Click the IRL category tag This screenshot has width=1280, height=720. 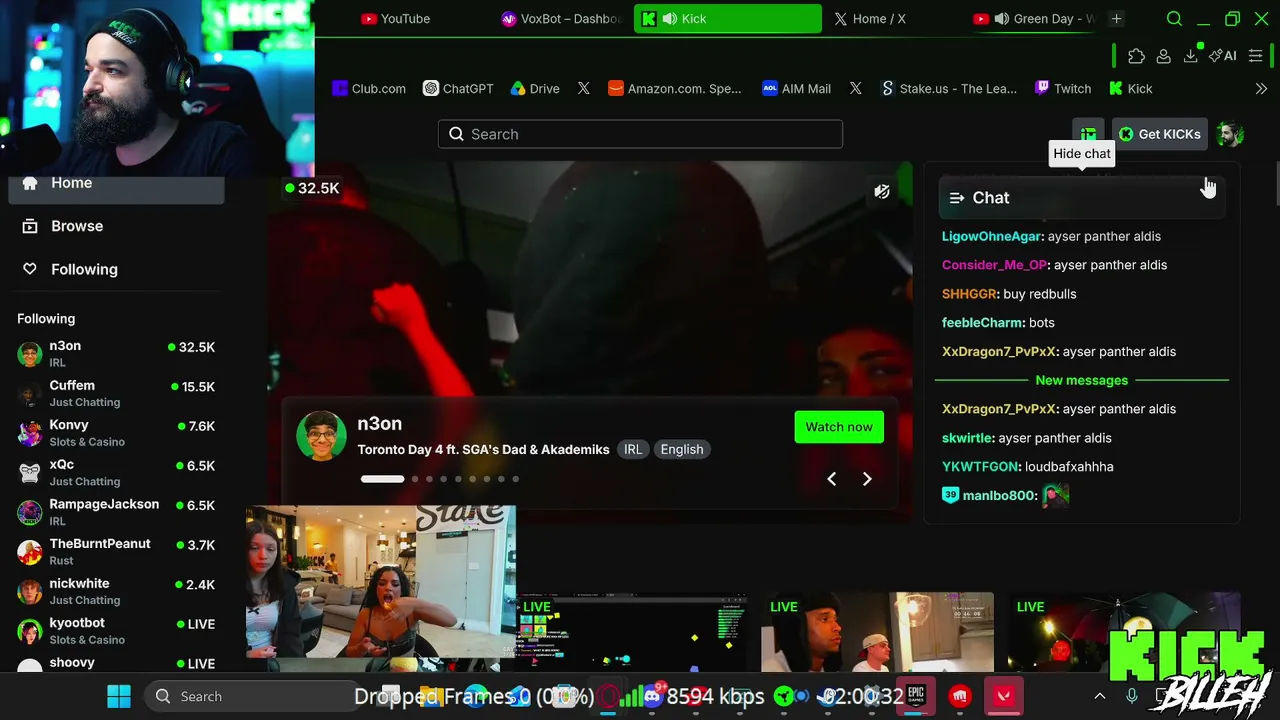coord(633,449)
